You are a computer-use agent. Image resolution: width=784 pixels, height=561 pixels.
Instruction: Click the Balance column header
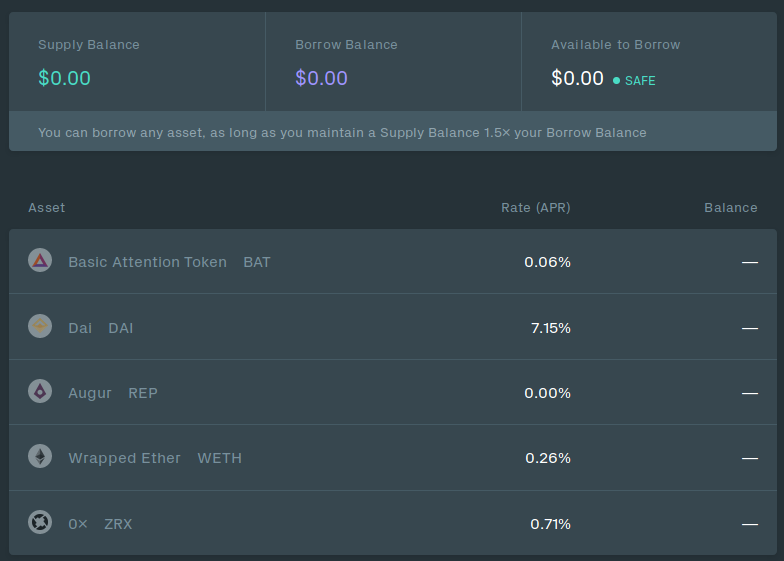[x=730, y=208]
